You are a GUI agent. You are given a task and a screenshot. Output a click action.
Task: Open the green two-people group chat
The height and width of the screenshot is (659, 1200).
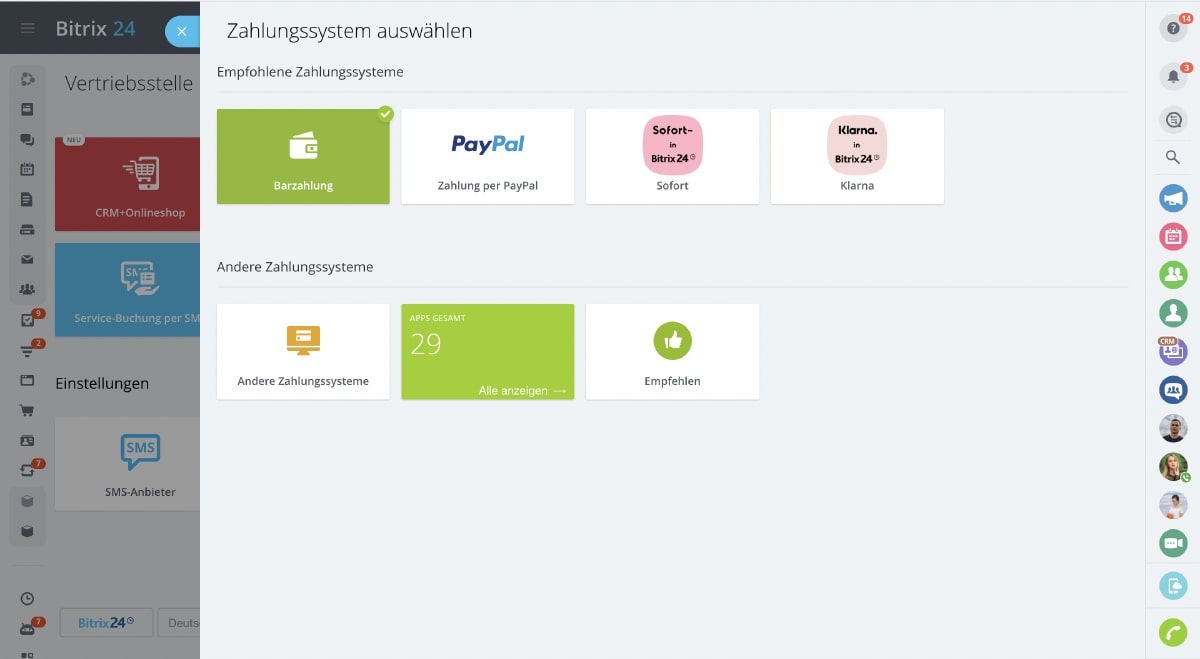[x=1173, y=274]
